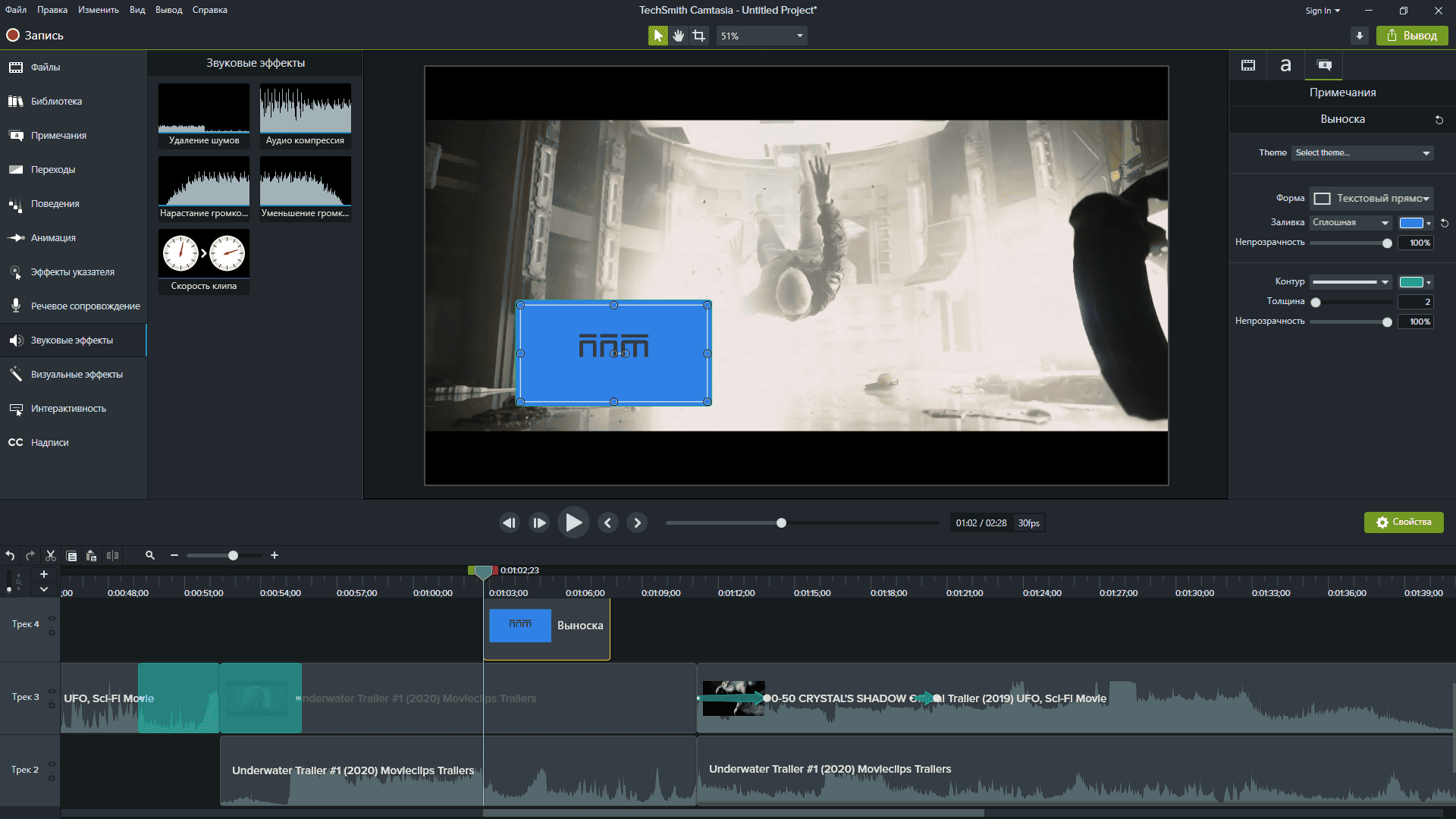1456x819 pixels.
Task: Click the Толщина thickness value field
Action: coord(1415,302)
